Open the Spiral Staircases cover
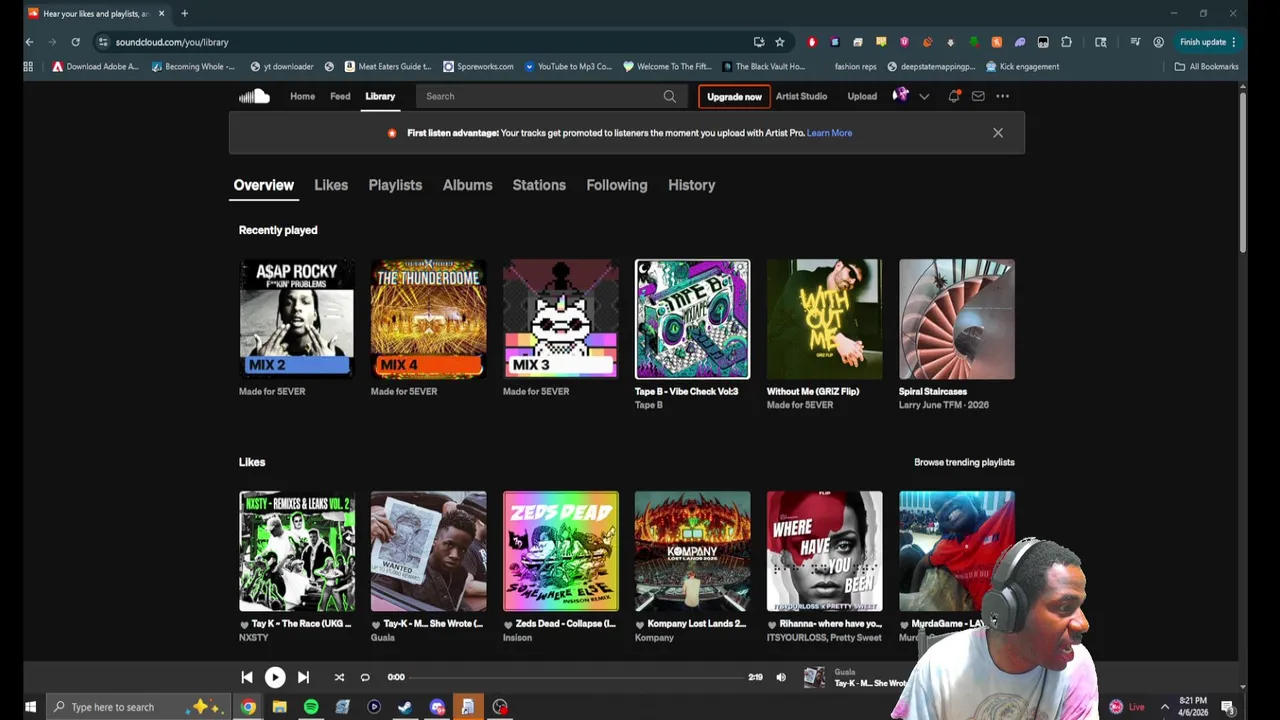 (x=957, y=319)
